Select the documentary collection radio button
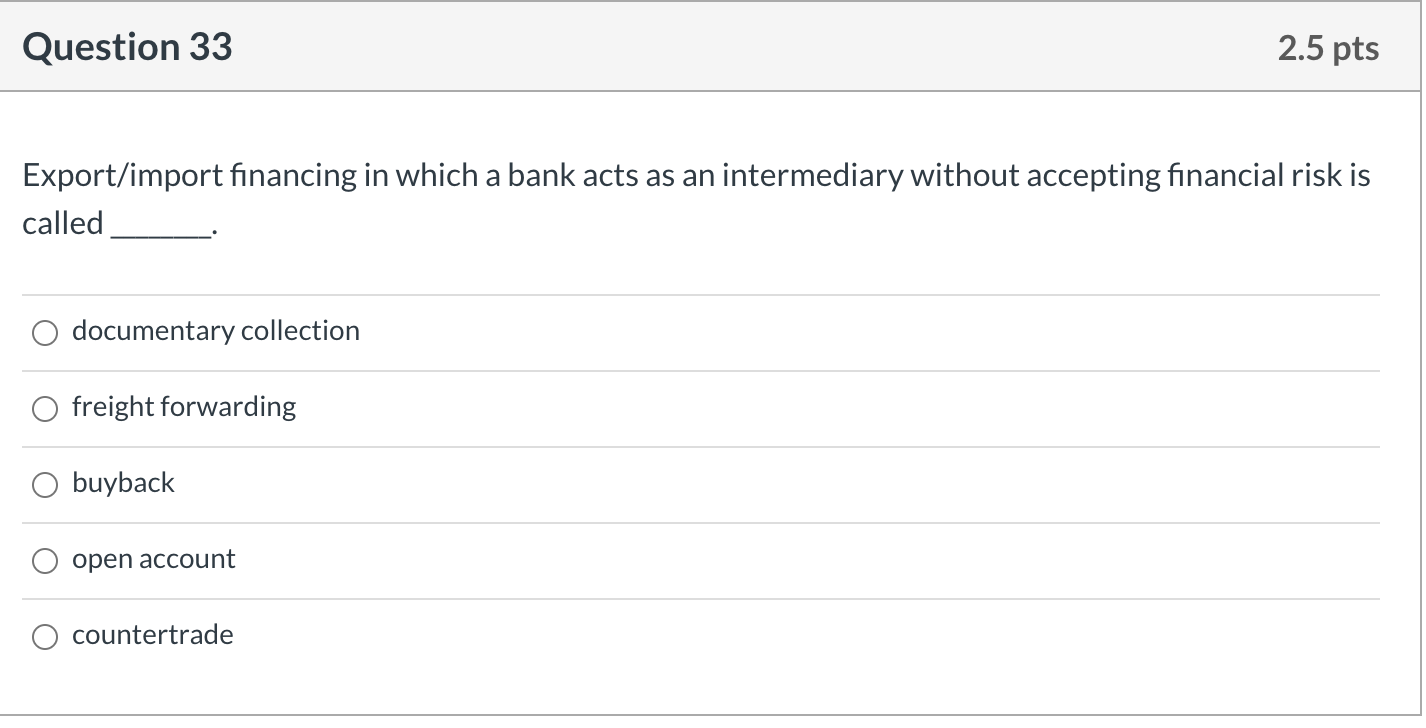The width and height of the screenshot is (1426, 728). [x=44, y=332]
